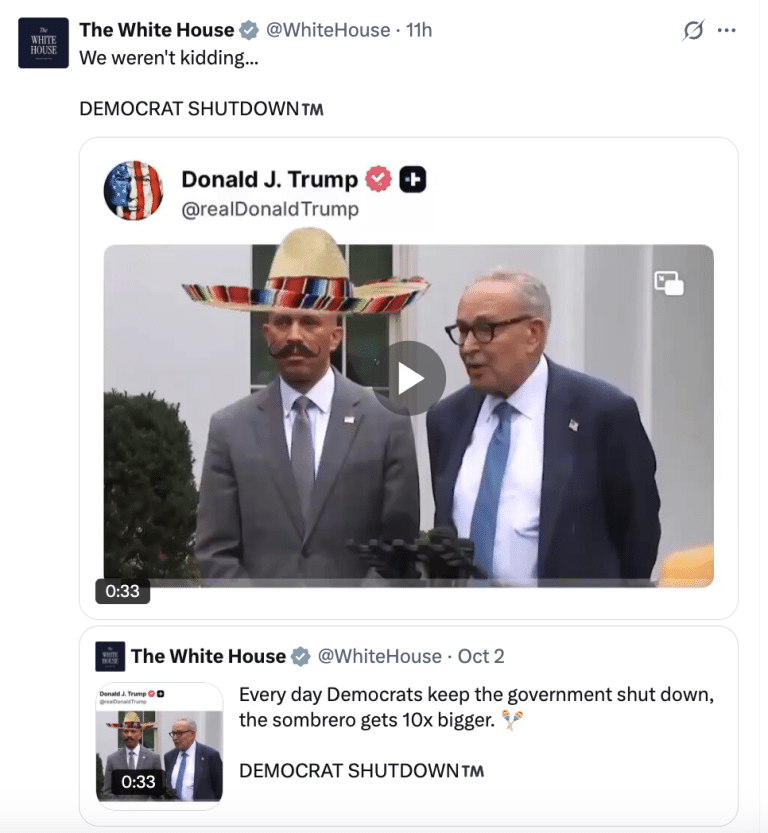Viewport: 768px width, 833px height.
Task: Click the black plus badge near Trump's name
Action: tap(413, 180)
